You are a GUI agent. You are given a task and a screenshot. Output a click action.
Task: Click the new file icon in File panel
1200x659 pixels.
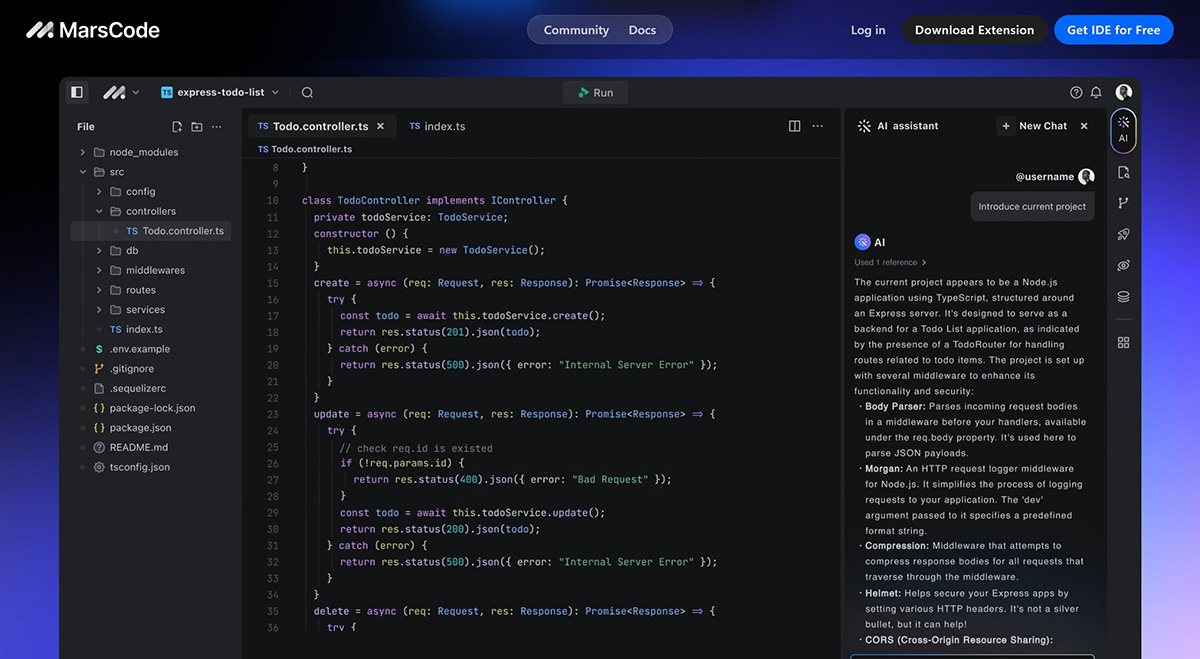(x=177, y=127)
